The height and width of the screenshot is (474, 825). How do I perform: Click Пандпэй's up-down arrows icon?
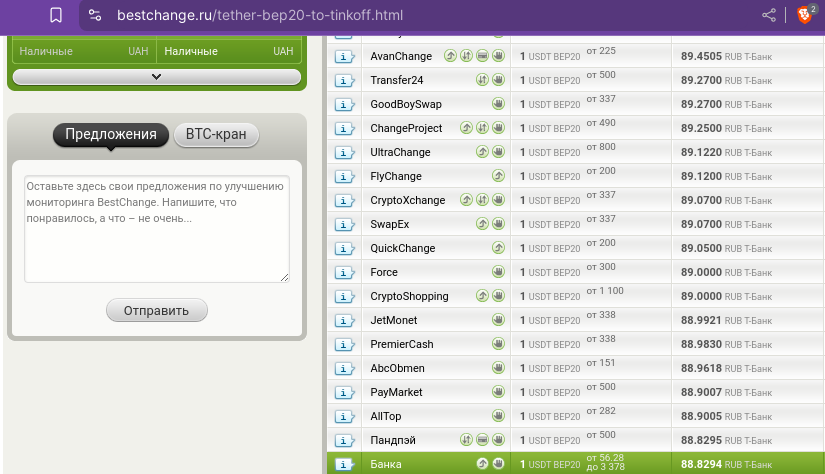pyautogui.click(x=466, y=439)
